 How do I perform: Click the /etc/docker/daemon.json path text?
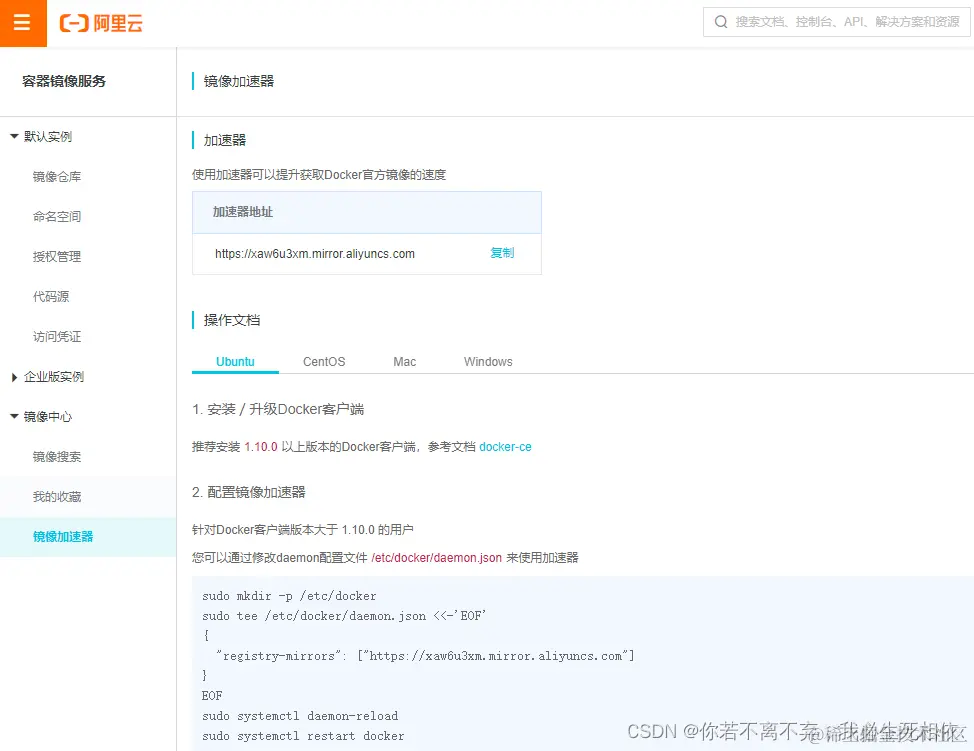point(436,558)
